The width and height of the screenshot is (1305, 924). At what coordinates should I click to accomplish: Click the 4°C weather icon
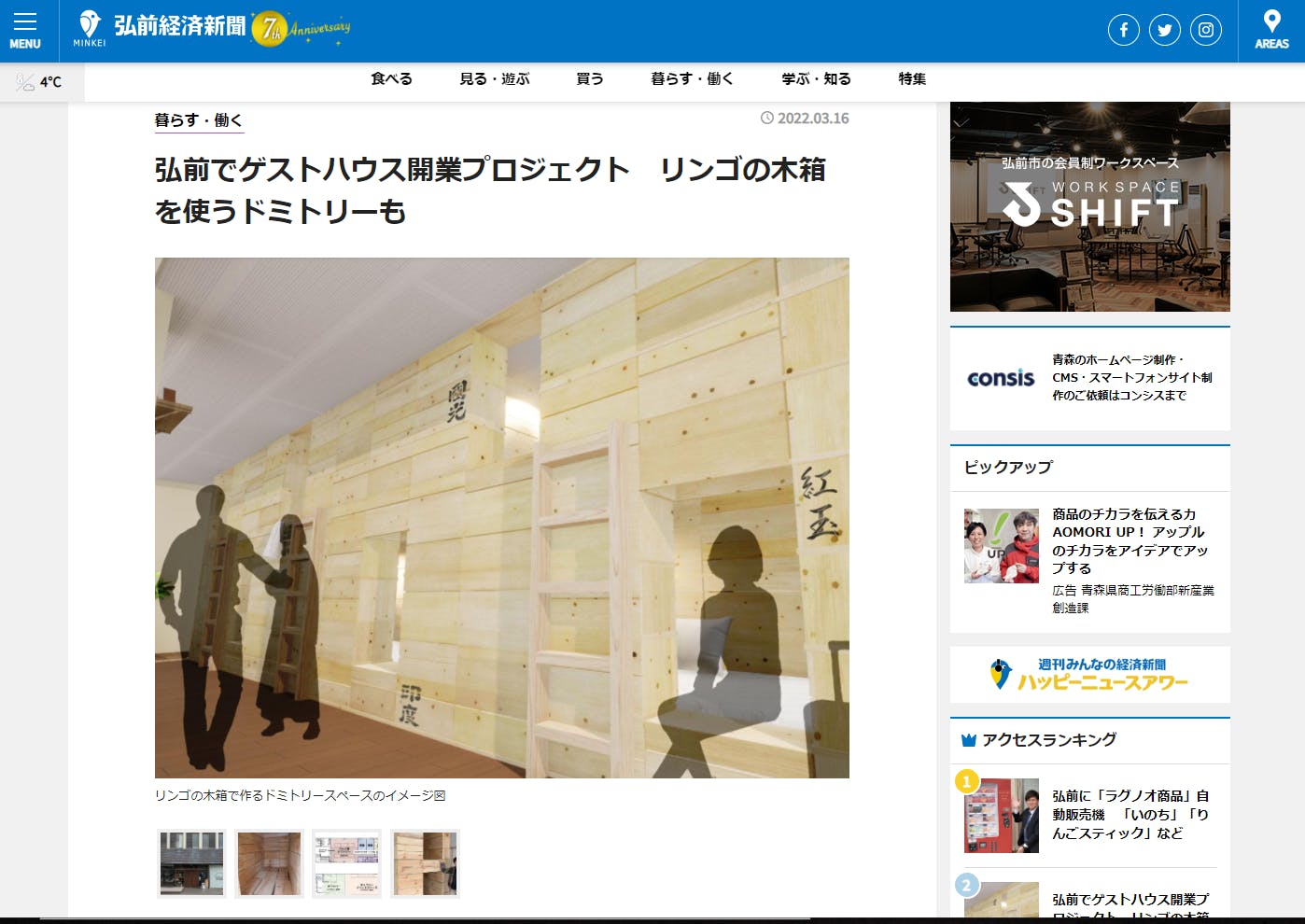26,82
